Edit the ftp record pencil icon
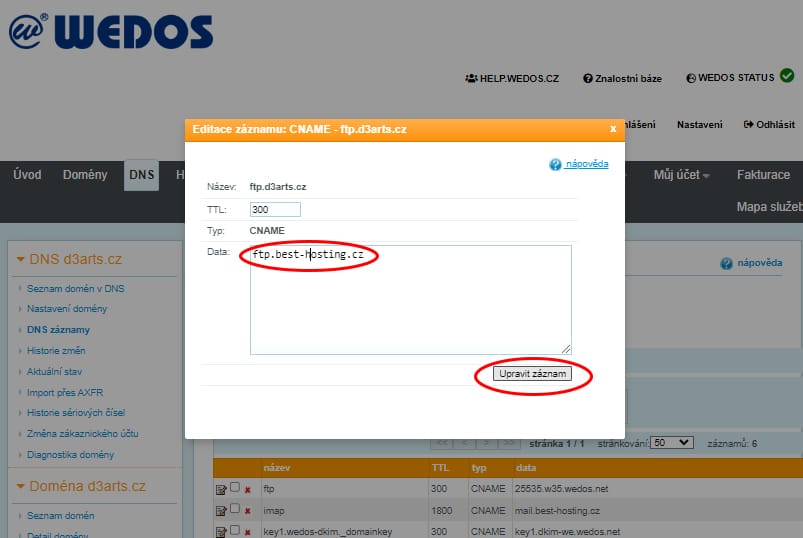 coord(221,490)
